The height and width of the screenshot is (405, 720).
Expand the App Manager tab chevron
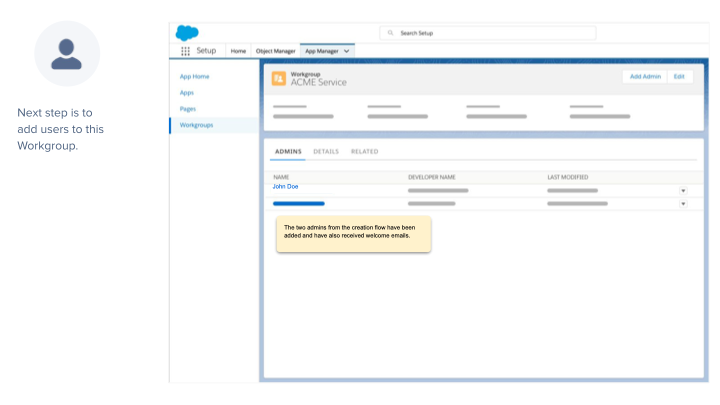pos(346,51)
